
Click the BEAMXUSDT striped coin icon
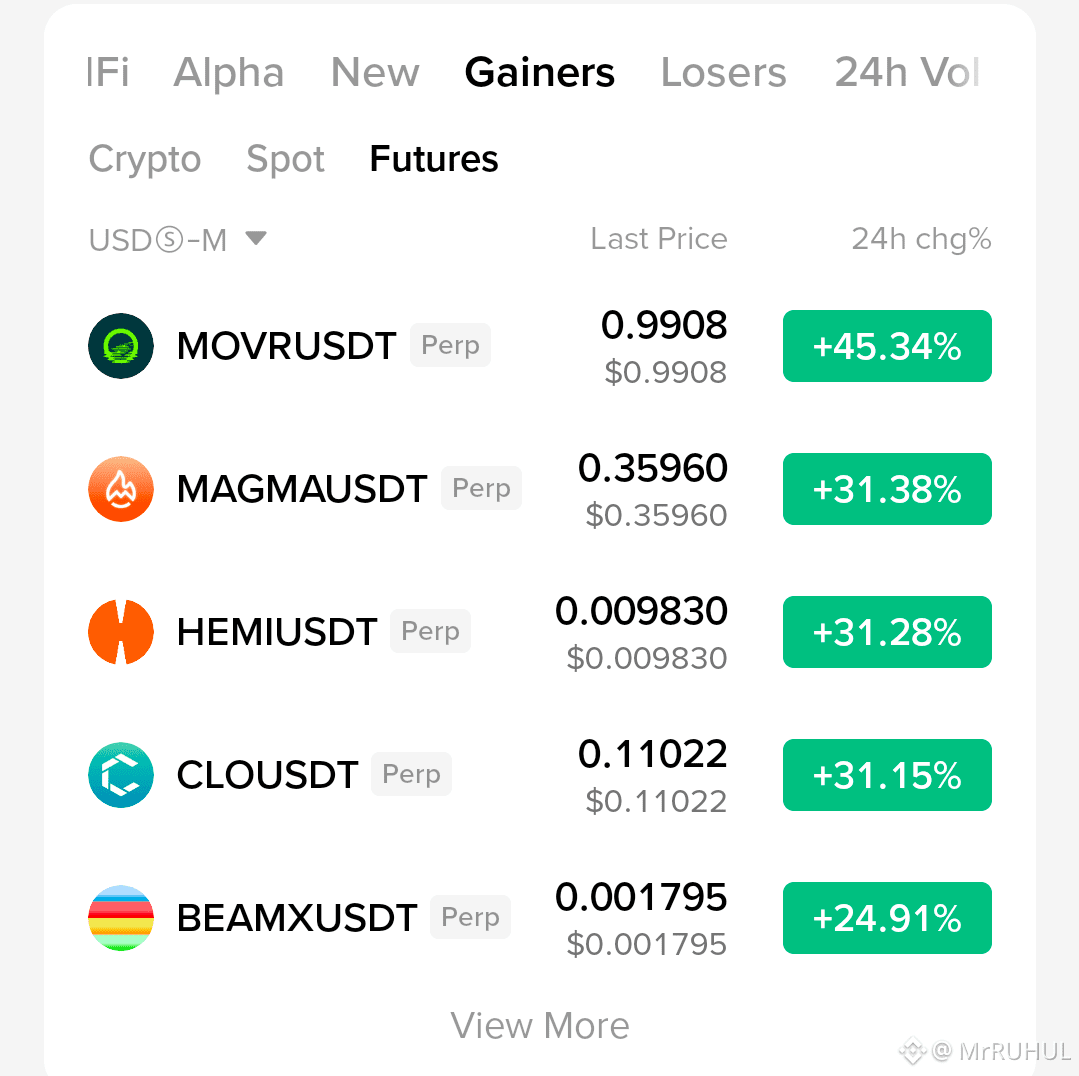tap(120, 918)
